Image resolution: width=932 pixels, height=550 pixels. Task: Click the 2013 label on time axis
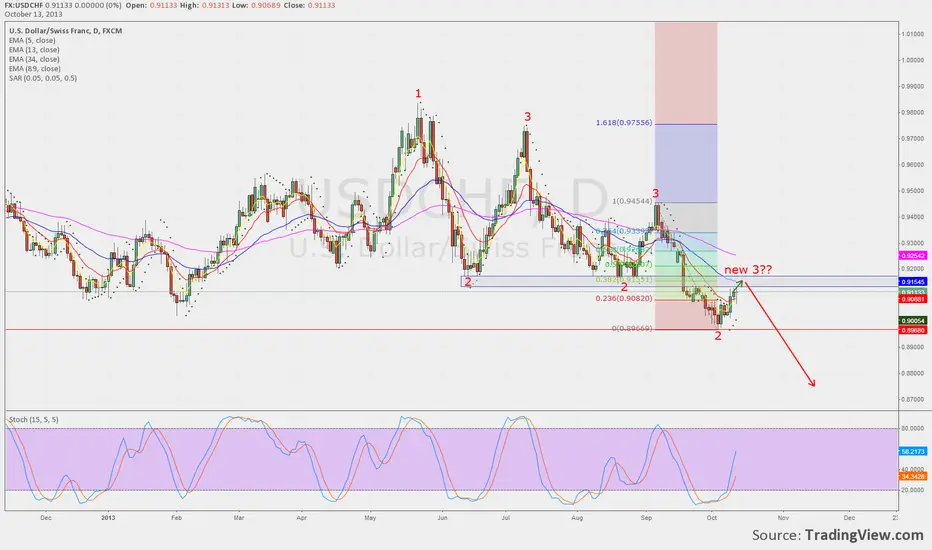pyautogui.click(x=108, y=518)
